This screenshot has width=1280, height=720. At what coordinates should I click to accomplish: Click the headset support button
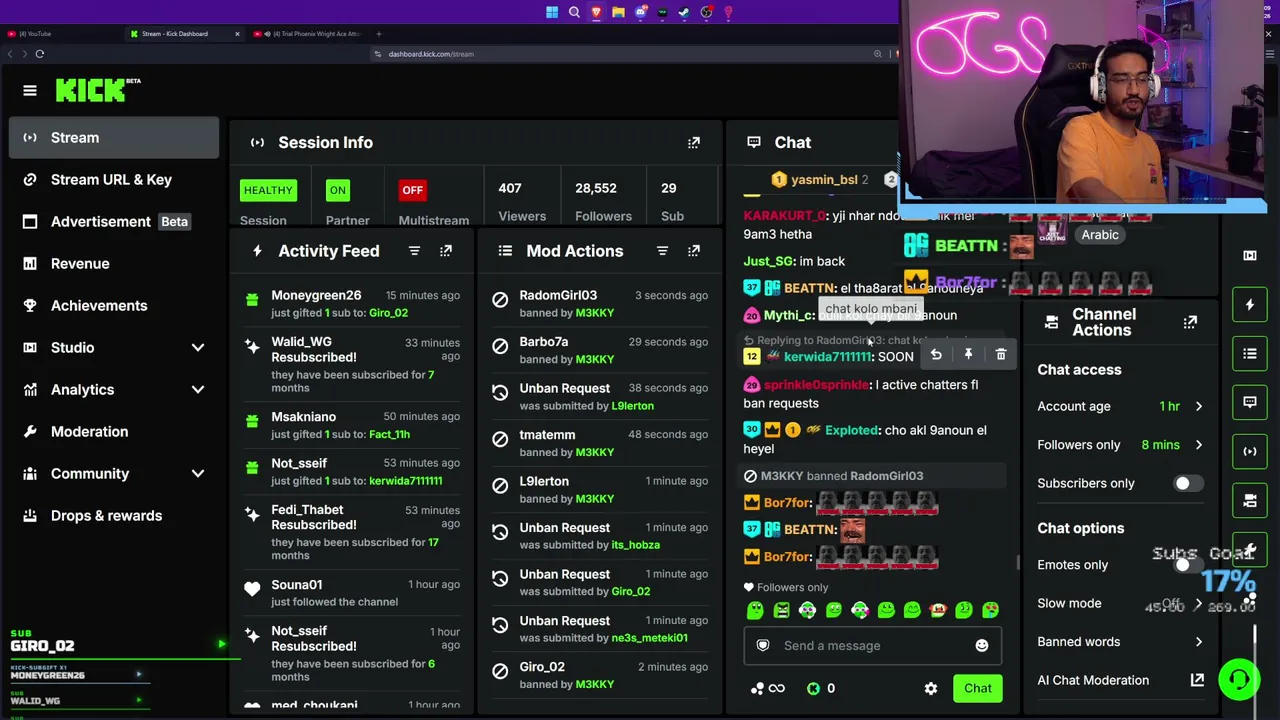coord(1239,680)
